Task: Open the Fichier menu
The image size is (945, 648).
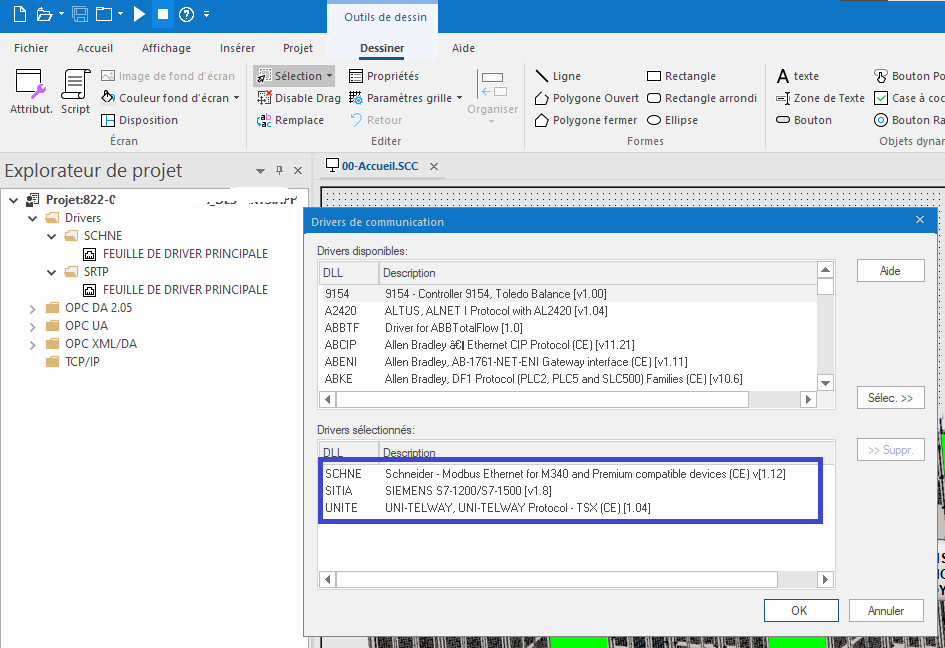Action: [x=31, y=48]
